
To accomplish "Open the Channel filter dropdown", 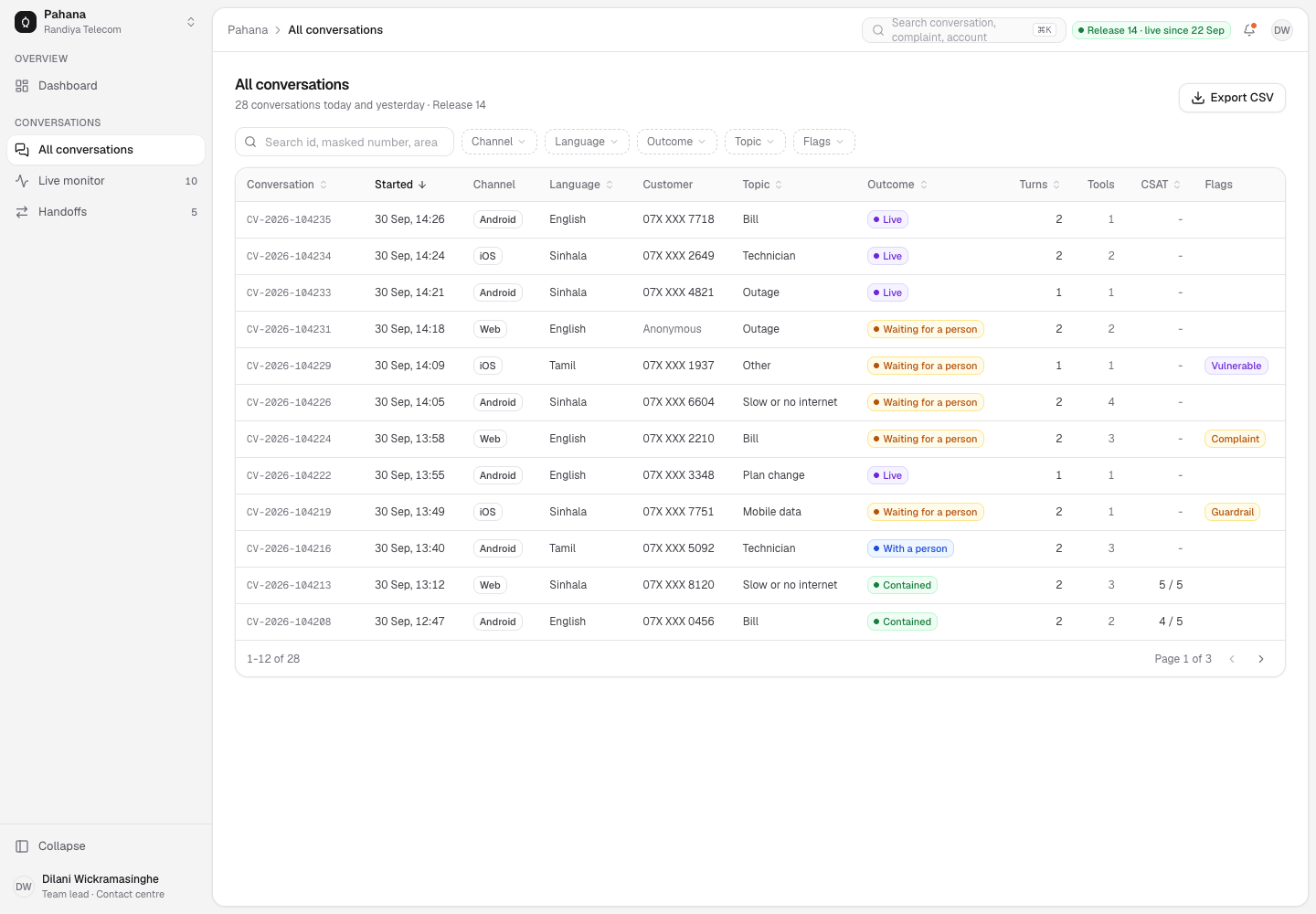I will [x=499, y=142].
